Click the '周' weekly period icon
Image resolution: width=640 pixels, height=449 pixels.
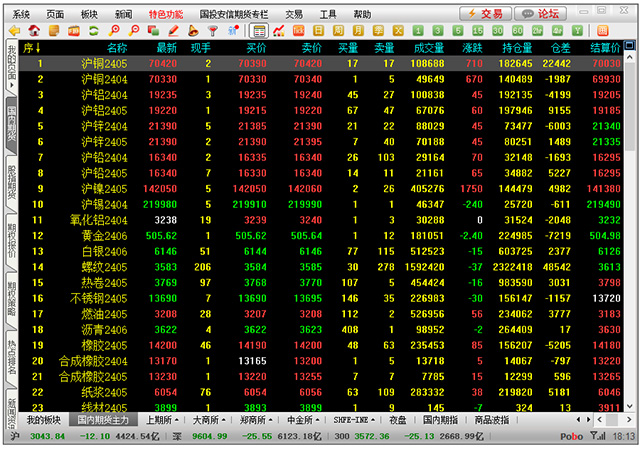click(x=338, y=31)
